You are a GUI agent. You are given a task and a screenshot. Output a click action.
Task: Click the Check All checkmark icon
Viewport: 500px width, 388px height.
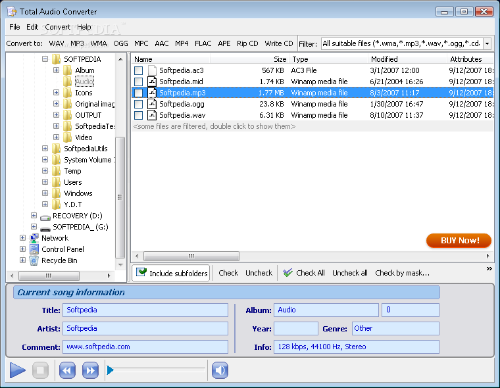[x=288, y=273]
